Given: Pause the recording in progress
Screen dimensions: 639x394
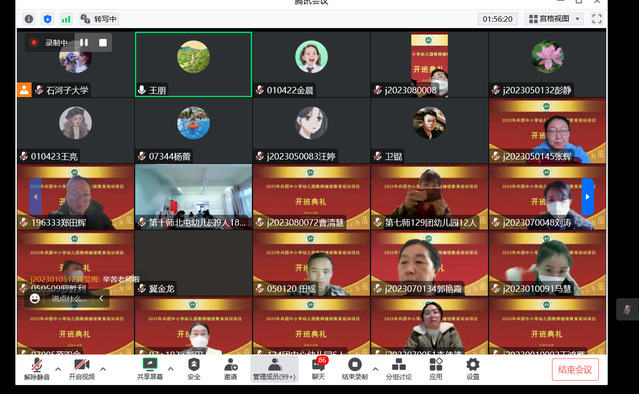Looking at the screenshot, I should (84, 42).
